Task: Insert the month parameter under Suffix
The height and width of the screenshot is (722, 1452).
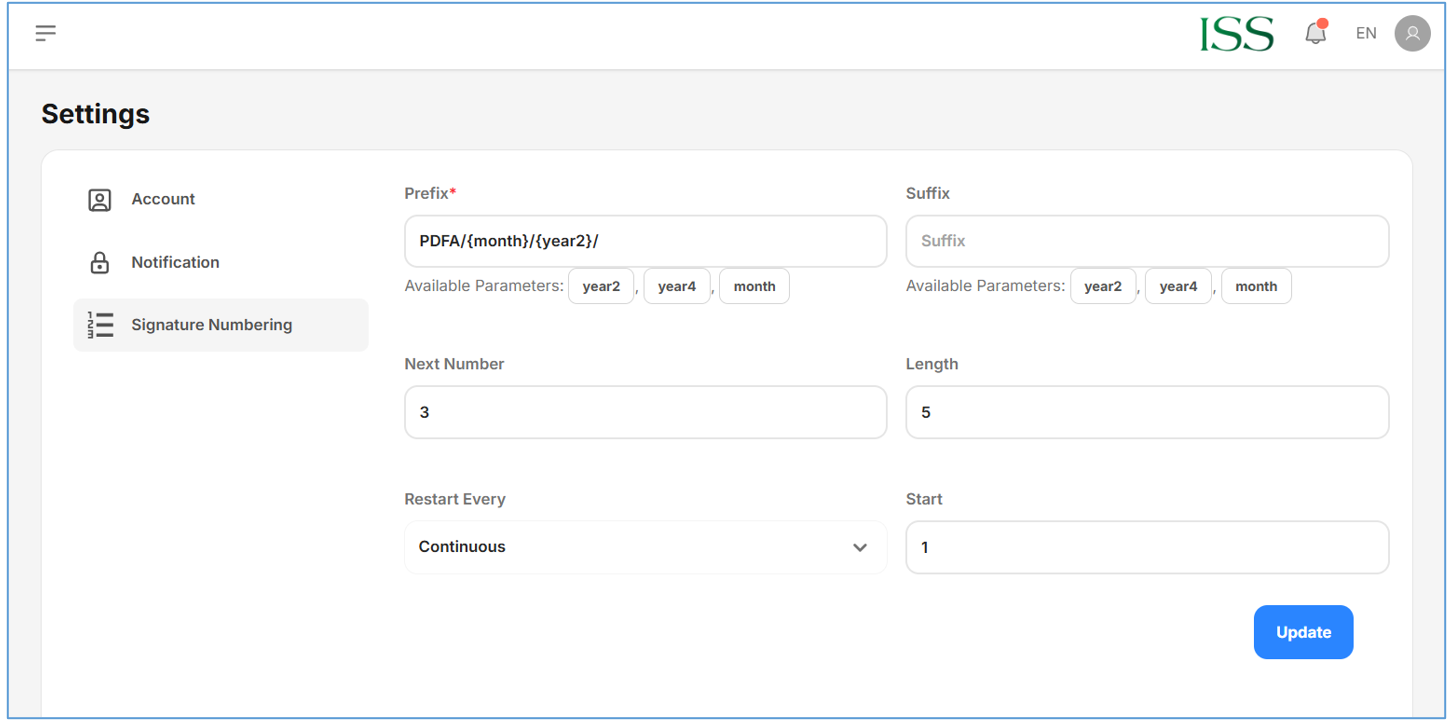Action: point(1256,286)
